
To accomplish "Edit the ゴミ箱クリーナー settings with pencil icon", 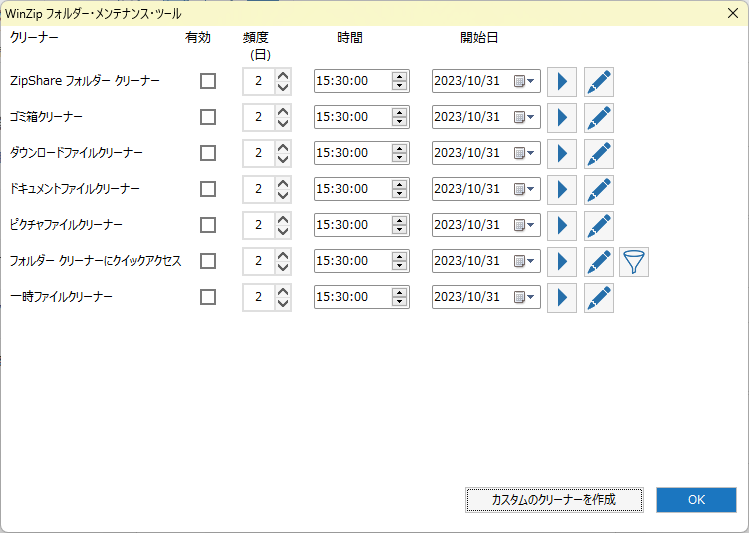I will (x=598, y=118).
